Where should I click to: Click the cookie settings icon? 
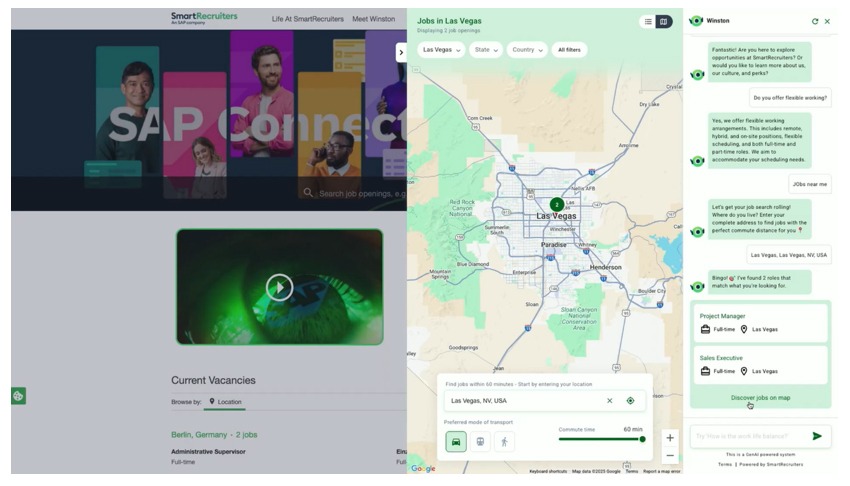click(x=18, y=396)
